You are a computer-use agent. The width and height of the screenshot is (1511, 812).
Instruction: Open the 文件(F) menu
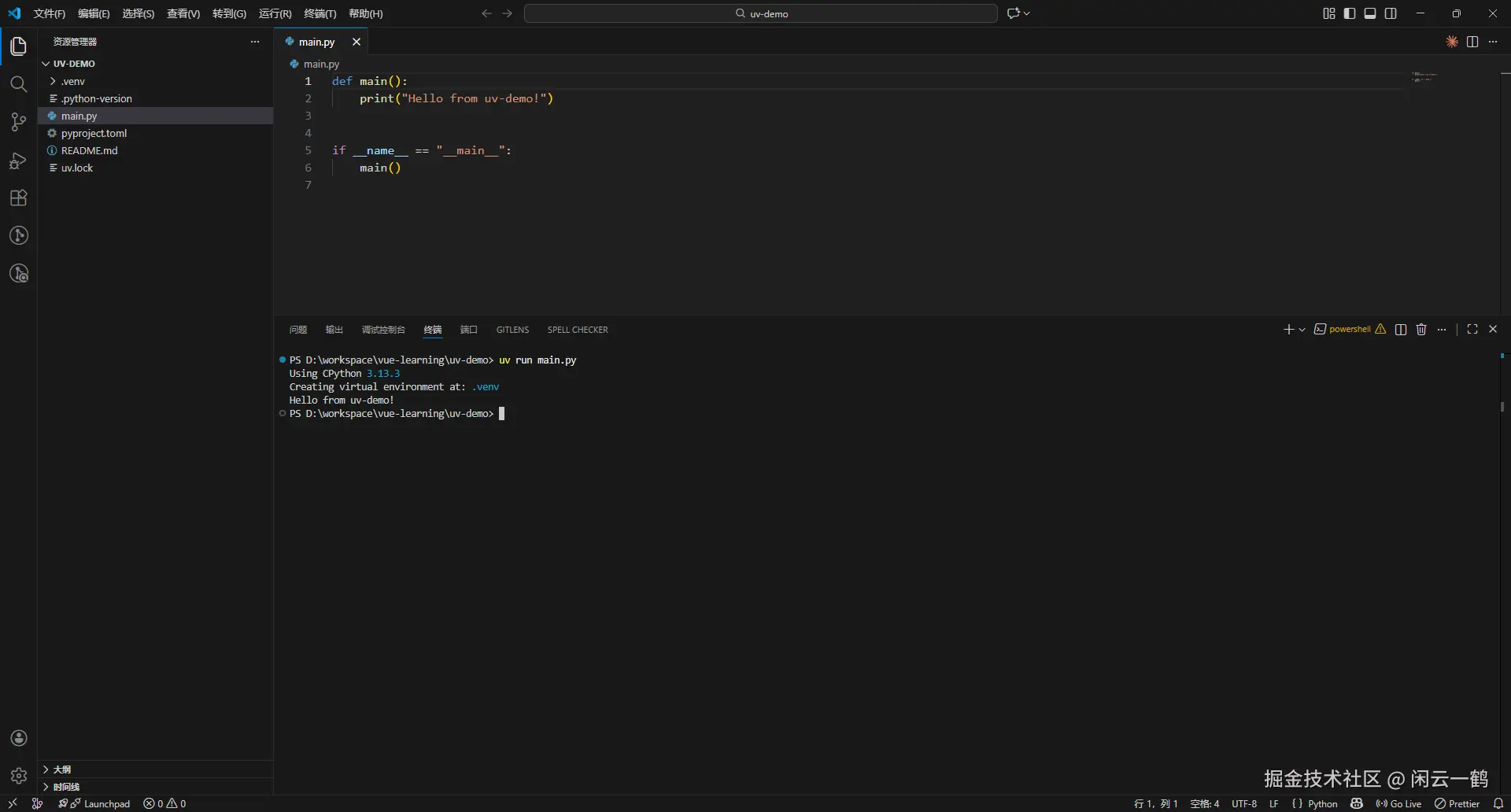pyautogui.click(x=50, y=13)
